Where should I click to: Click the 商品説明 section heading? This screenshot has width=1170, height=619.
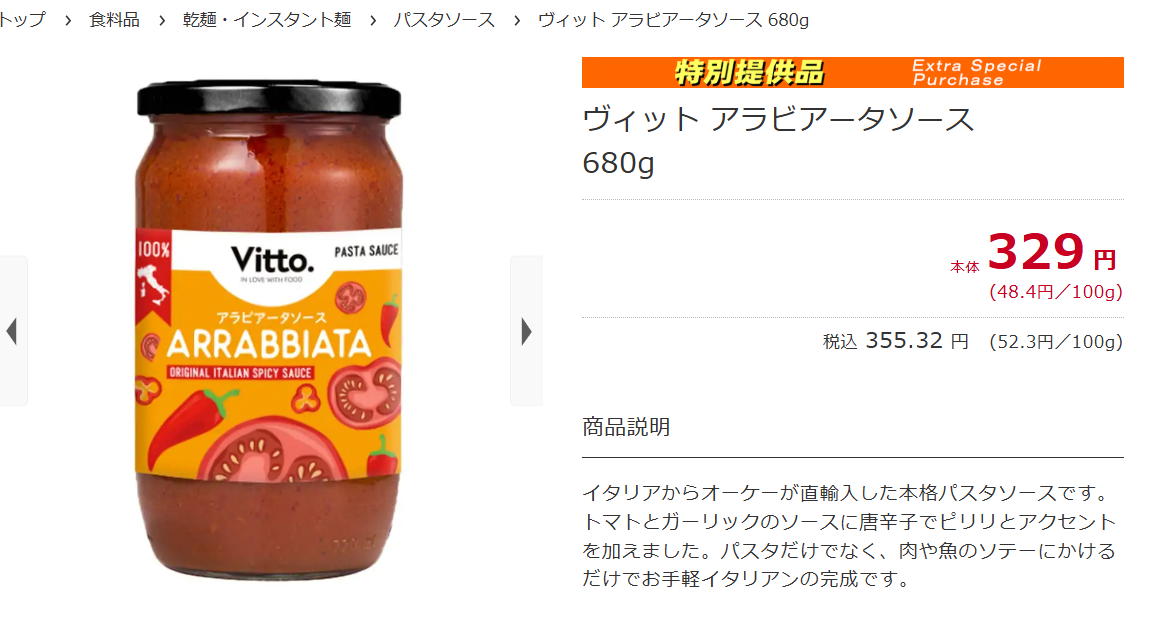click(x=626, y=427)
